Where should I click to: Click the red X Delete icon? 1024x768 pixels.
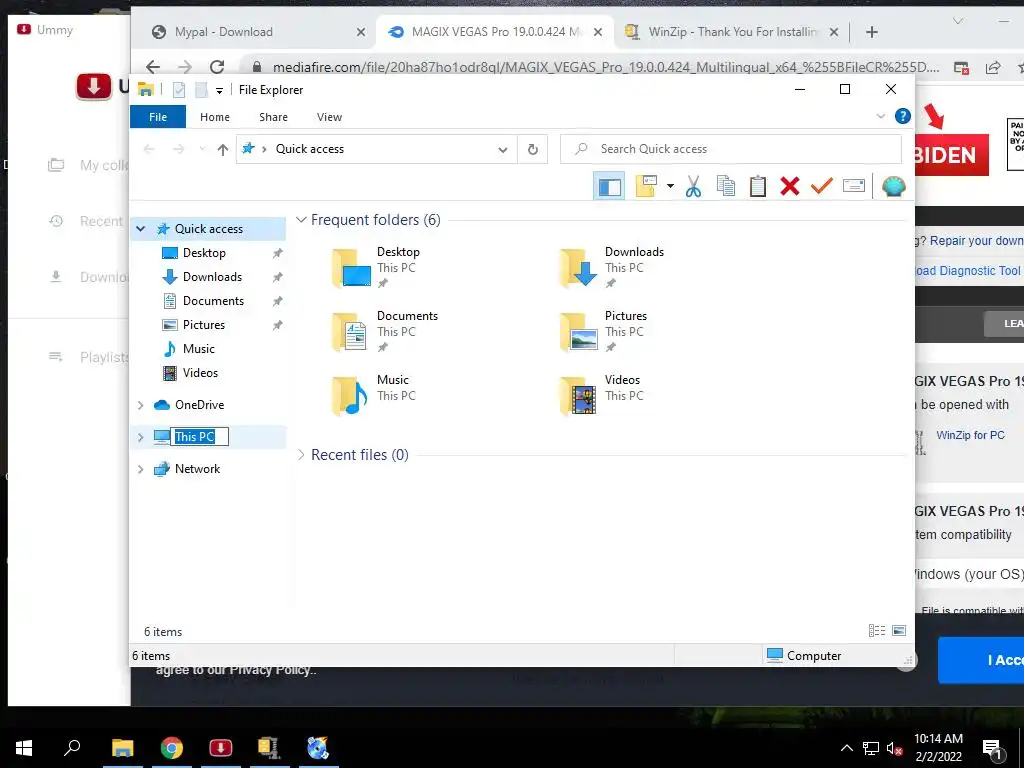coord(790,186)
